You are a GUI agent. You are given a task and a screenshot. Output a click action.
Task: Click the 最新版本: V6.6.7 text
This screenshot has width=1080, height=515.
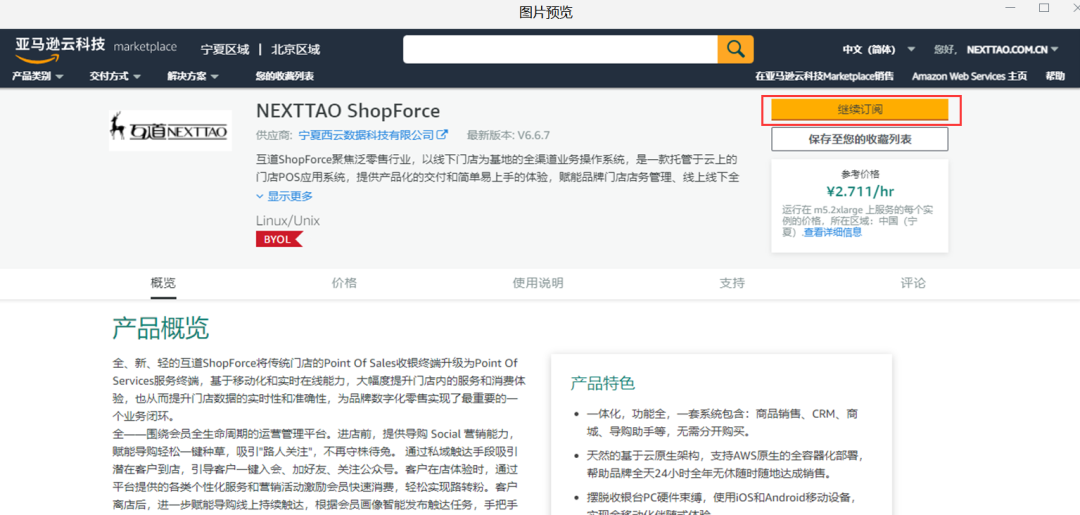click(x=508, y=134)
